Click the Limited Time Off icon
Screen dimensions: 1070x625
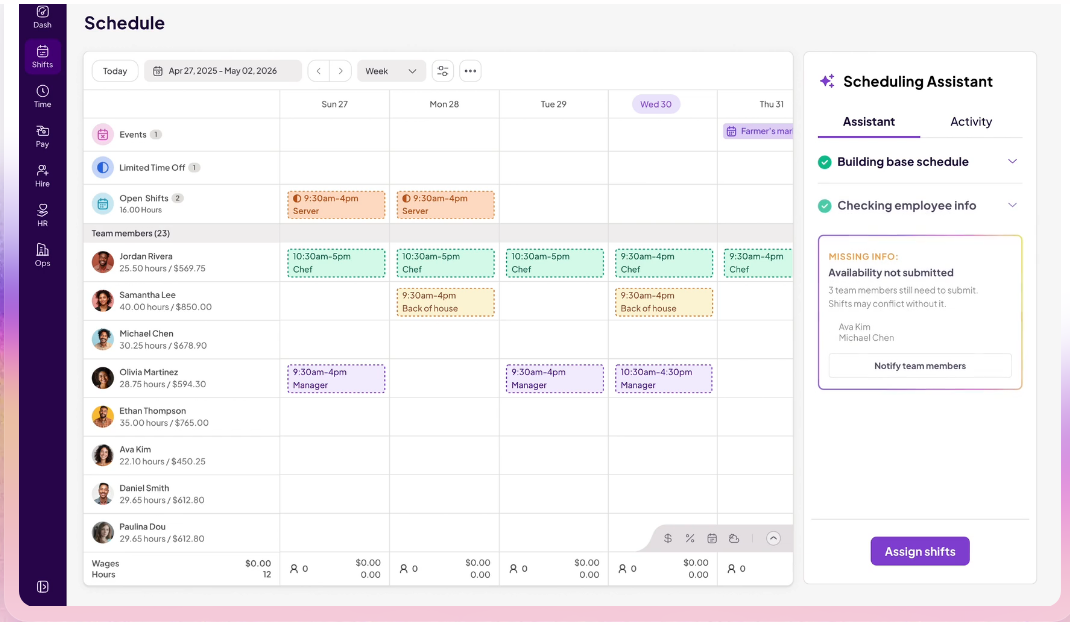102,167
